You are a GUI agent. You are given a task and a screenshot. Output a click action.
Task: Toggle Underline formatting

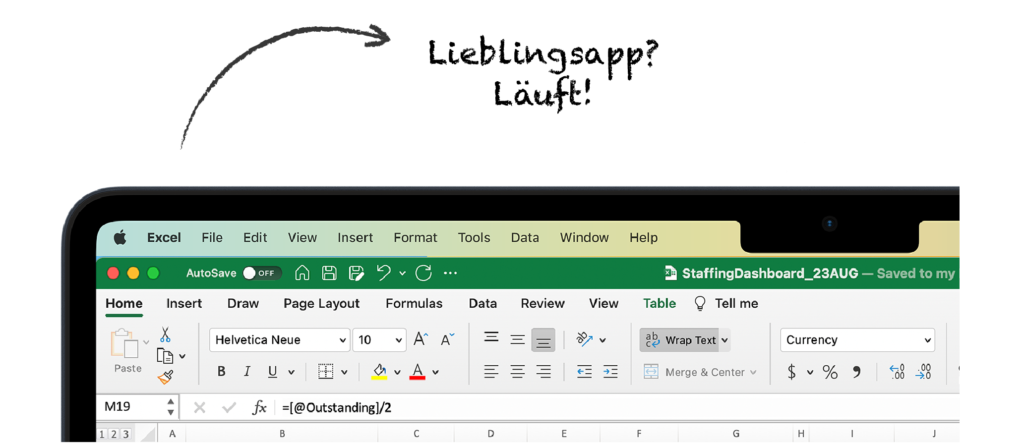[273, 372]
